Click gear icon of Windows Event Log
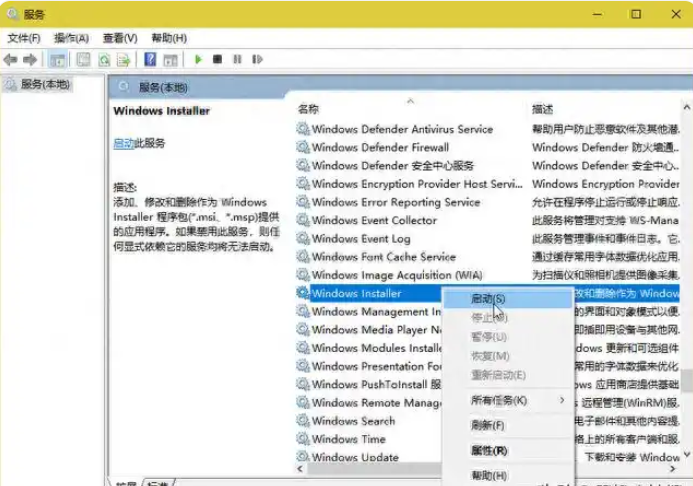Image resolution: width=693 pixels, height=486 pixels. coord(303,239)
